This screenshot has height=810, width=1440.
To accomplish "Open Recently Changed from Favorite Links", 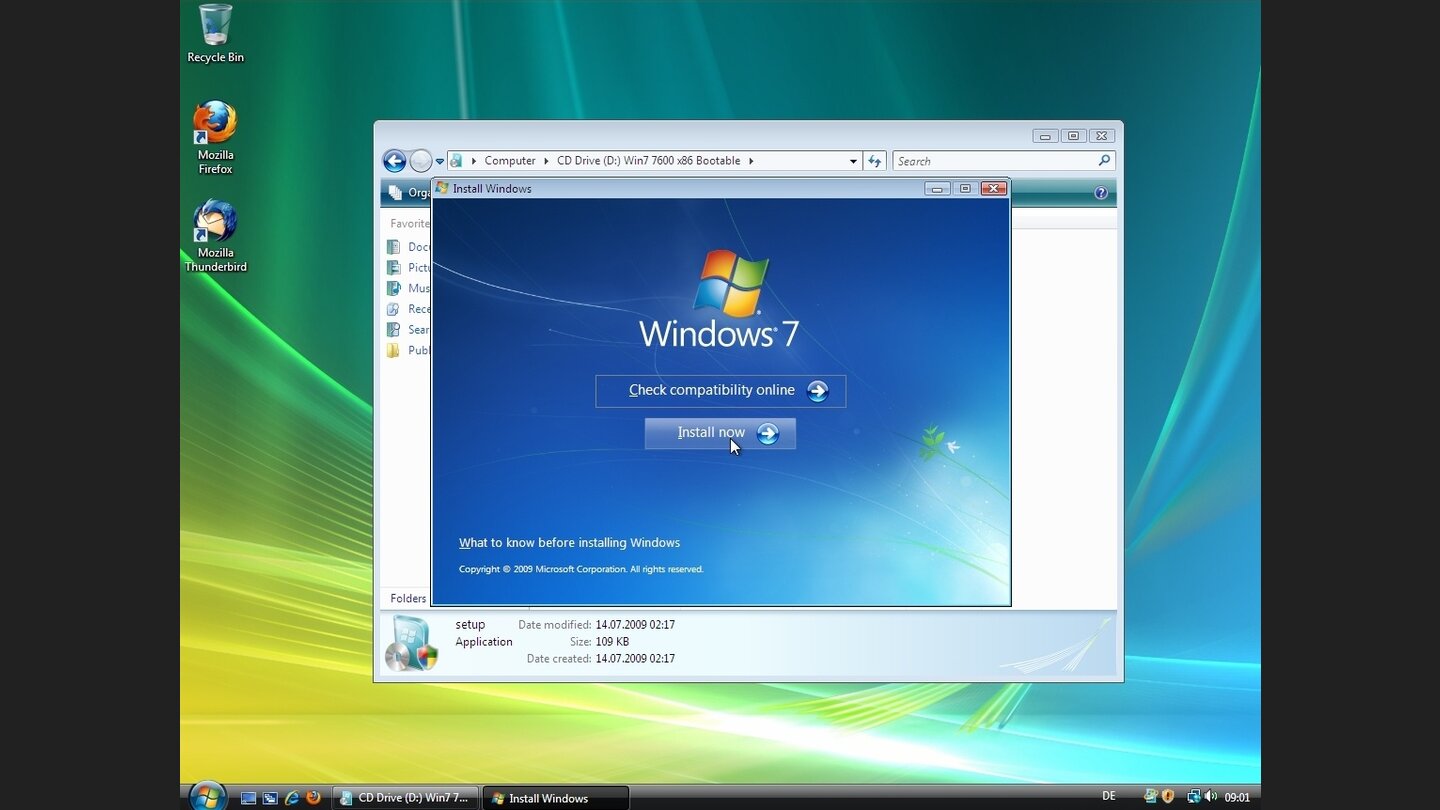I will (408, 309).
